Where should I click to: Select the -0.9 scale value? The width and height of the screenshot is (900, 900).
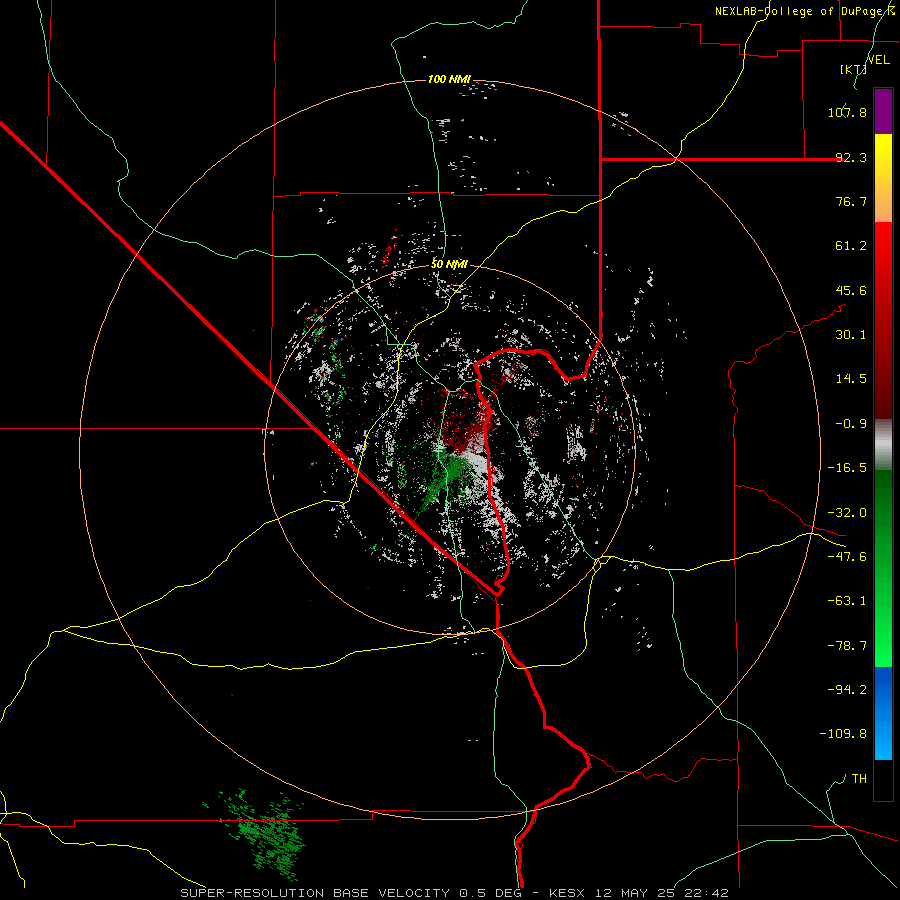click(851, 424)
